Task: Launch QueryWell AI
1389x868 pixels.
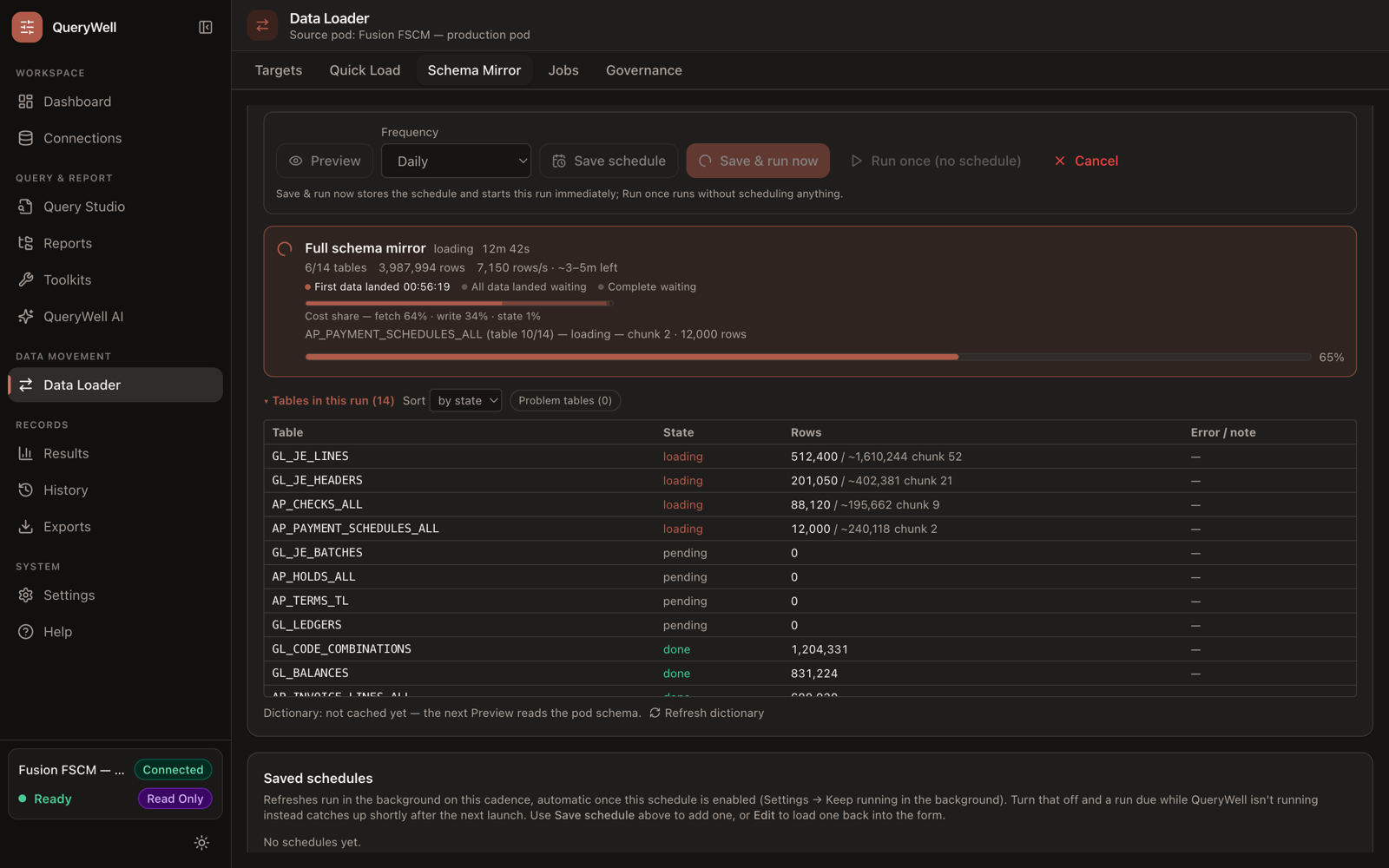Action: click(x=115, y=316)
